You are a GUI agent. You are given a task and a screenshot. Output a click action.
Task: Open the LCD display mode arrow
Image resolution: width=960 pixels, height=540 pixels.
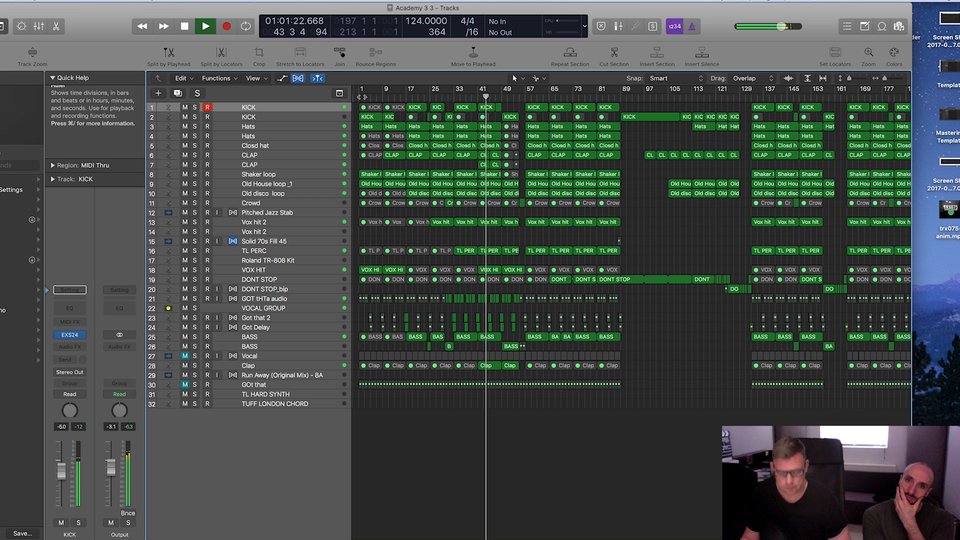[585, 26]
